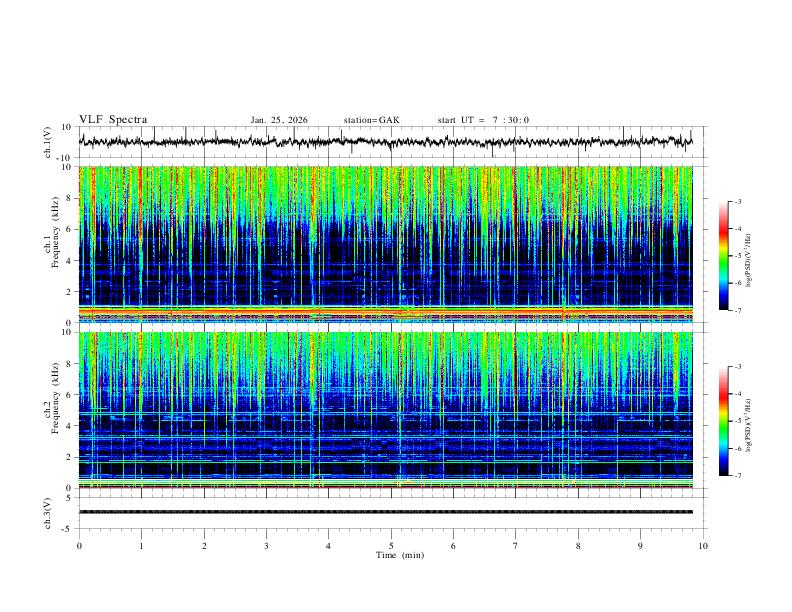This screenshot has width=792, height=612.
Task: Click the 'VLF Spectra' title text
Action: pyautogui.click(x=113, y=120)
